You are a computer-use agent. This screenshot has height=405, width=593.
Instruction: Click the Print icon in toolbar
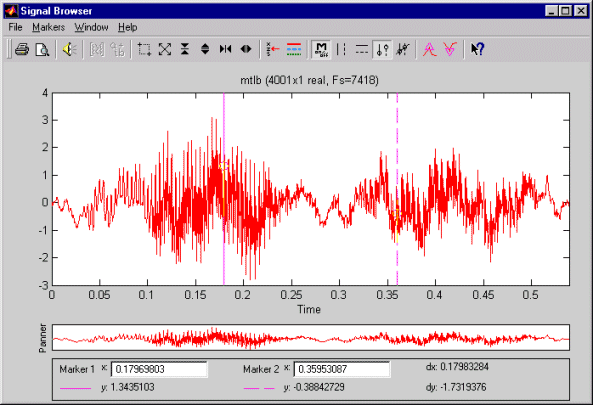(22, 49)
